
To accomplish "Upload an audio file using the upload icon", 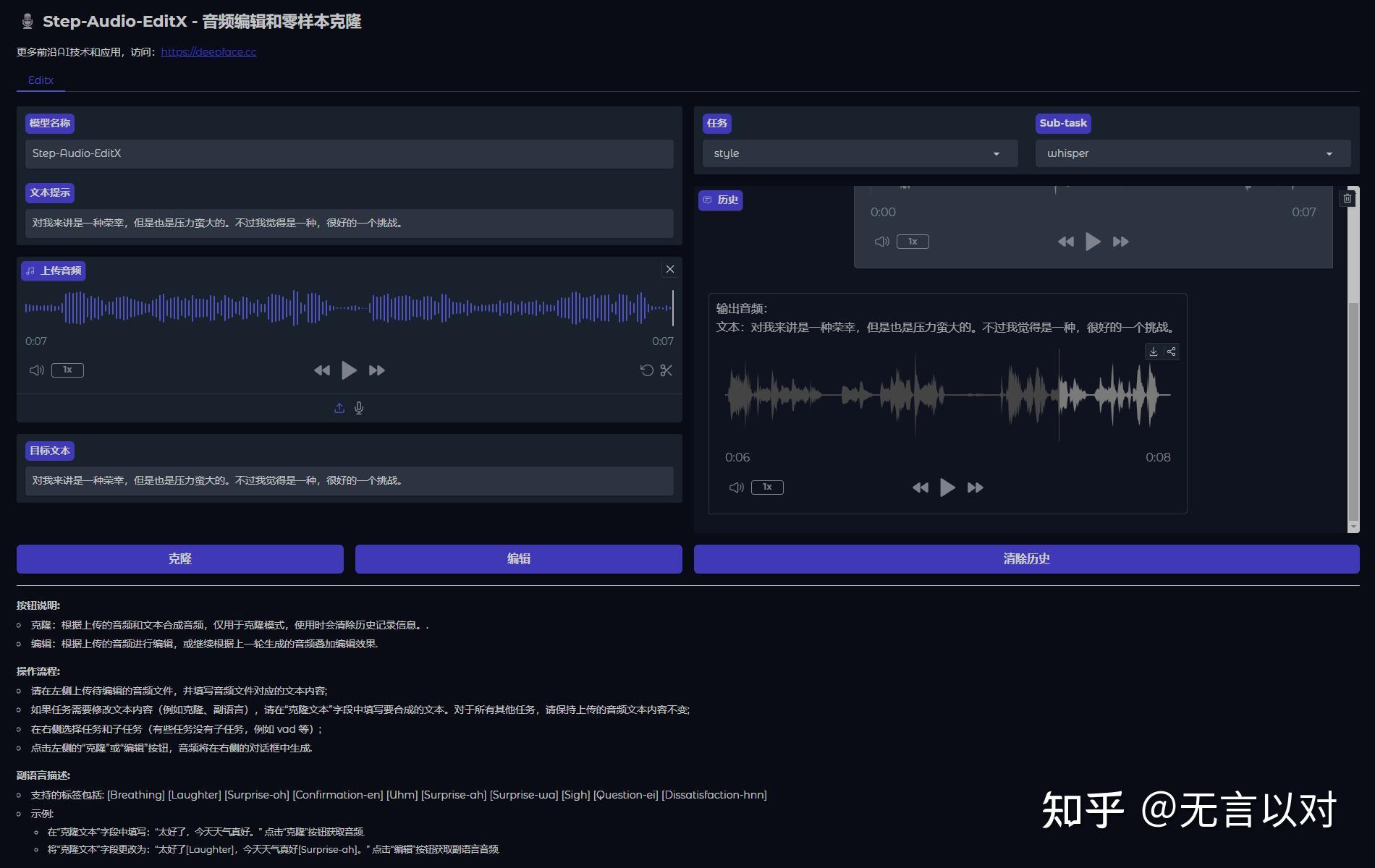I will pyautogui.click(x=339, y=407).
